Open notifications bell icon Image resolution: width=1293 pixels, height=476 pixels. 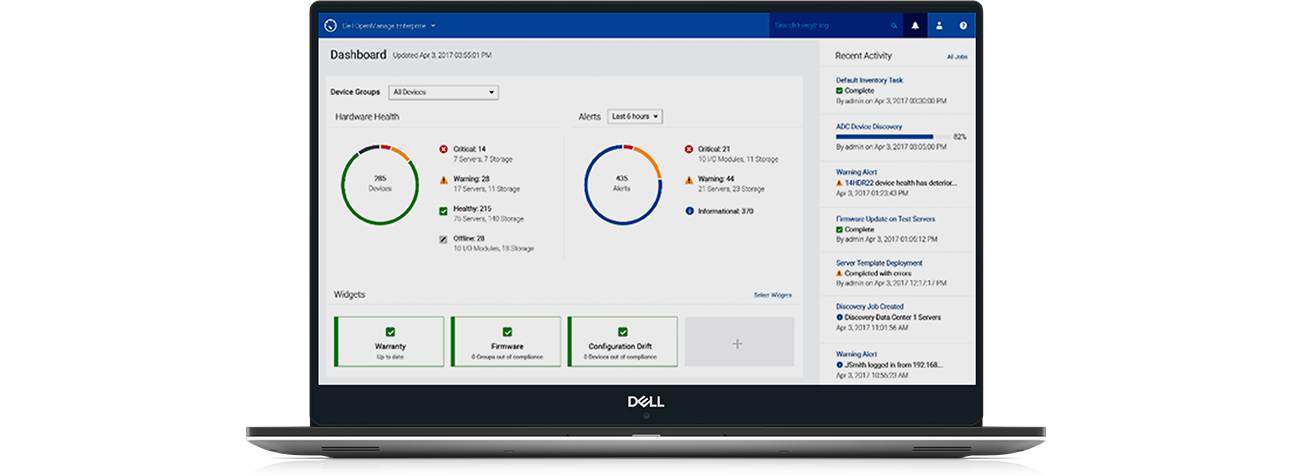[915, 26]
